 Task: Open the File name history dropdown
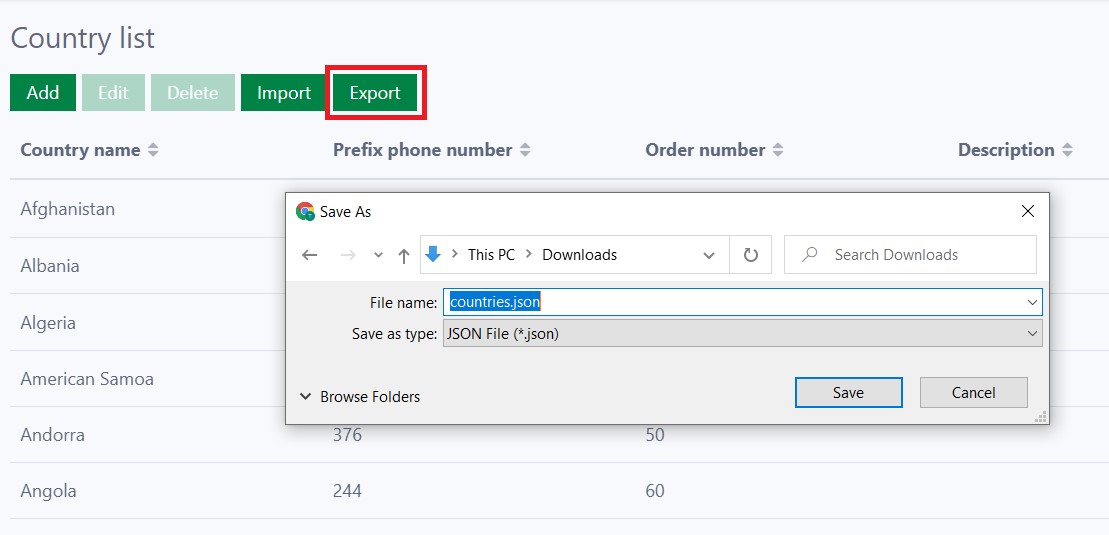point(1032,302)
